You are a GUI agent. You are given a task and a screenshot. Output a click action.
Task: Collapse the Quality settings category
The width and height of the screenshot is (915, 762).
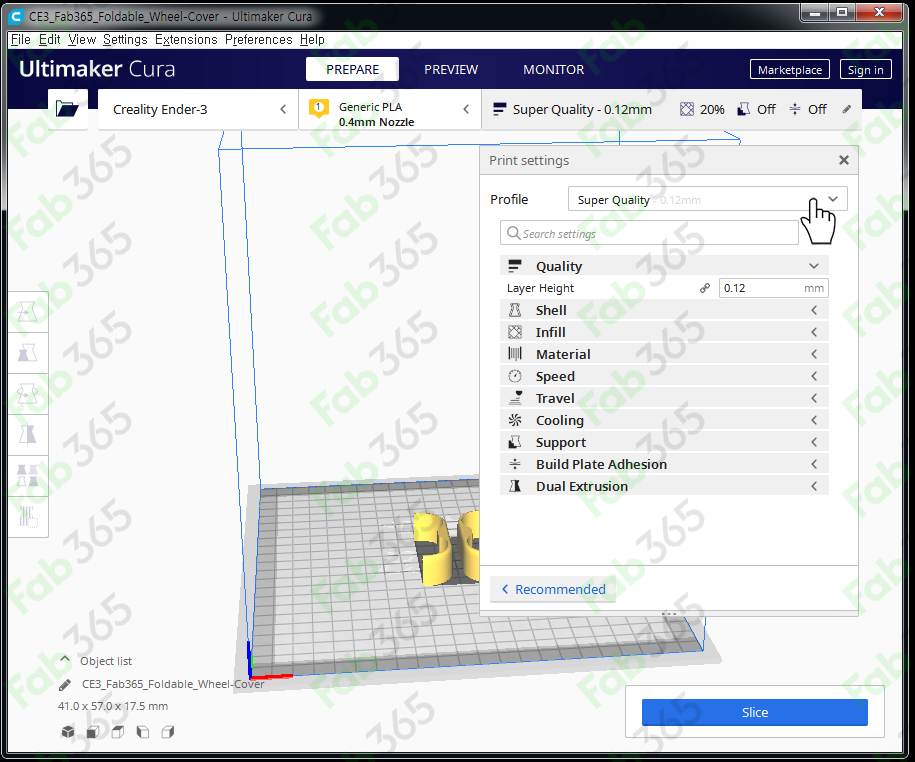664,266
